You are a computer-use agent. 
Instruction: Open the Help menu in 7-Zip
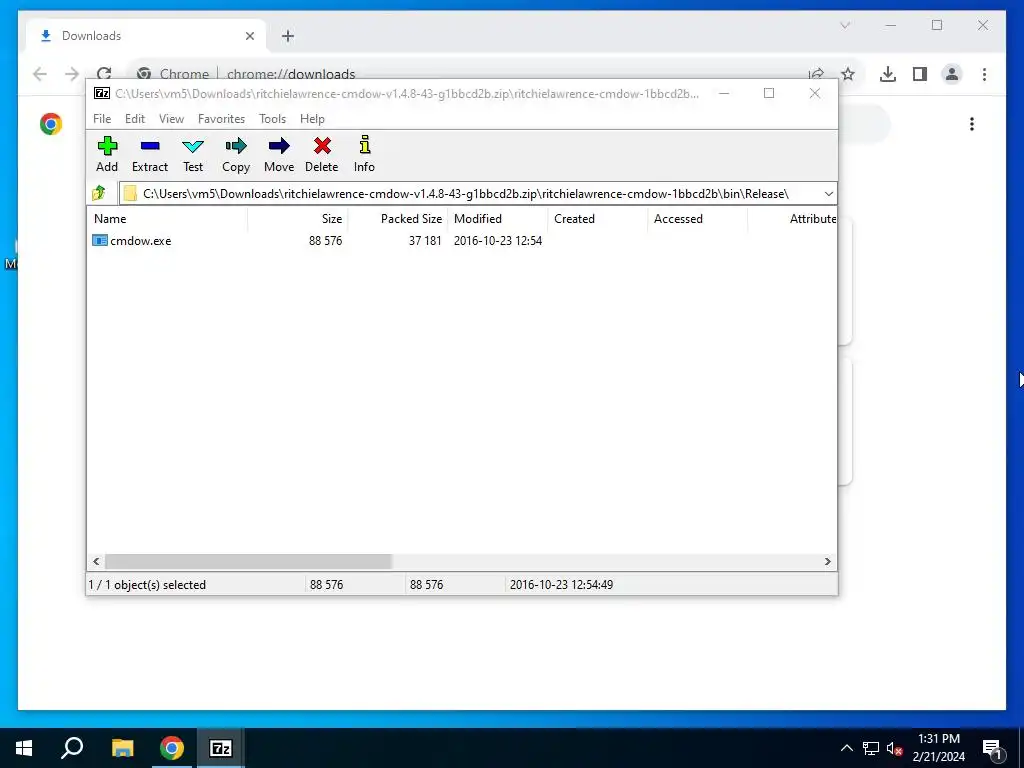point(312,118)
